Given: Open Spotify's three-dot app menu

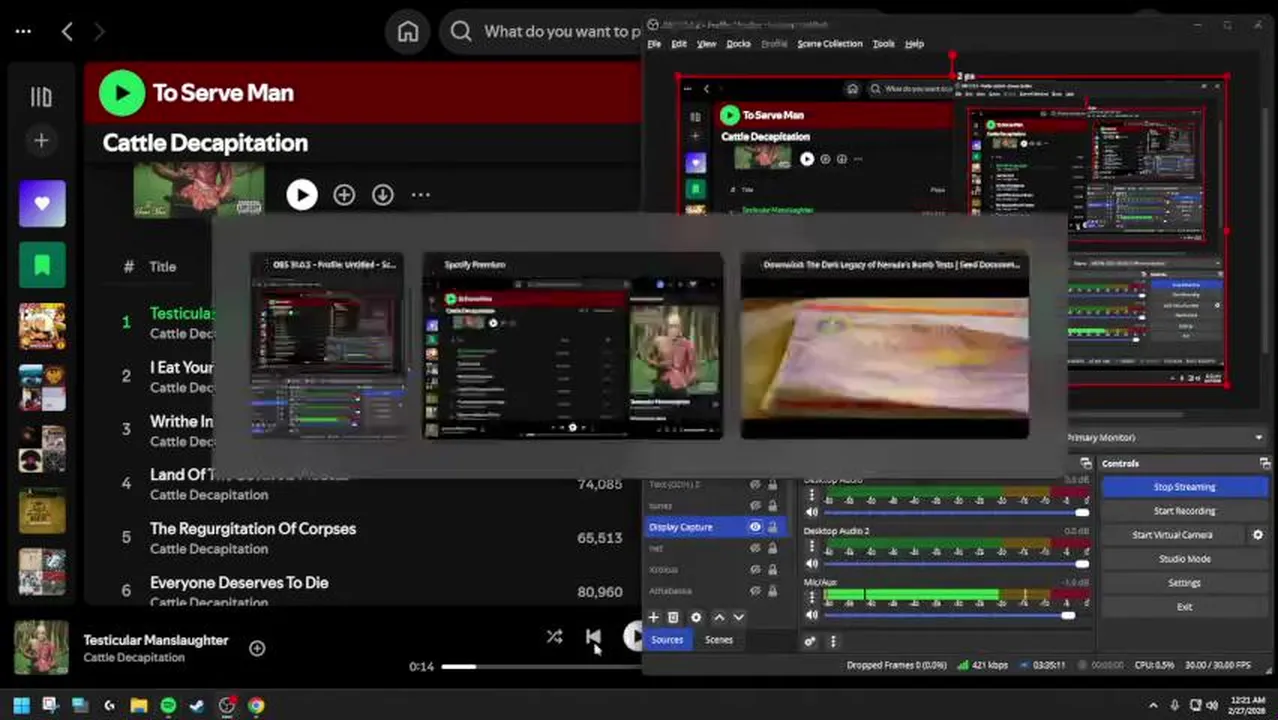Looking at the screenshot, I should tap(23, 32).
